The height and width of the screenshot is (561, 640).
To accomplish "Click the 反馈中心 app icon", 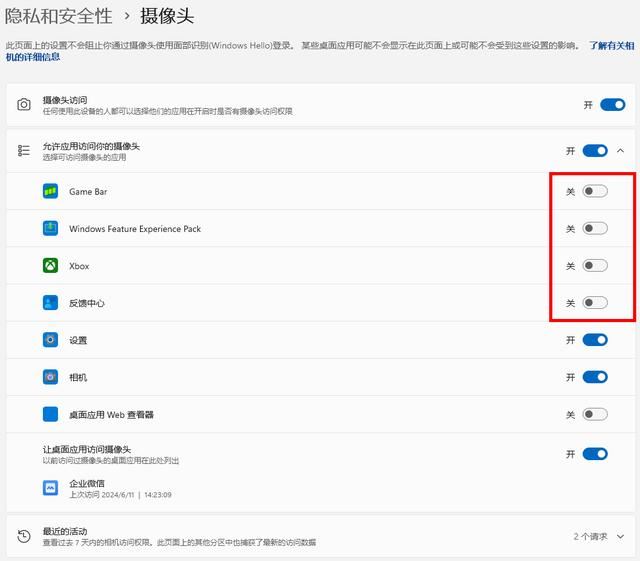I will [50, 303].
